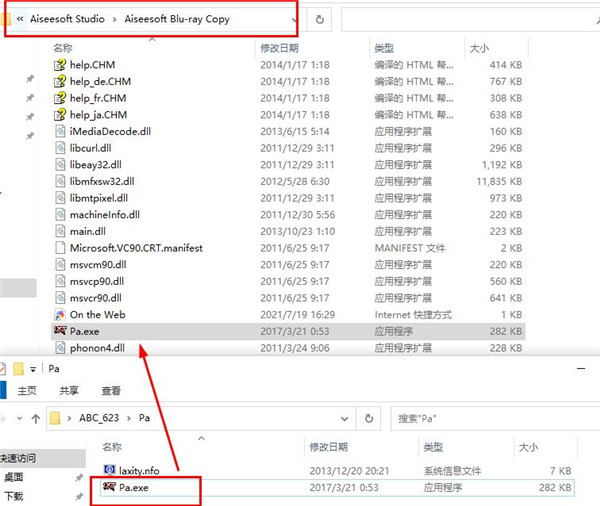The width and height of the screenshot is (600, 506).
Task: Click the Pa.exe icon in Pa window
Action: pyautogui.click(x=109, y=486)
